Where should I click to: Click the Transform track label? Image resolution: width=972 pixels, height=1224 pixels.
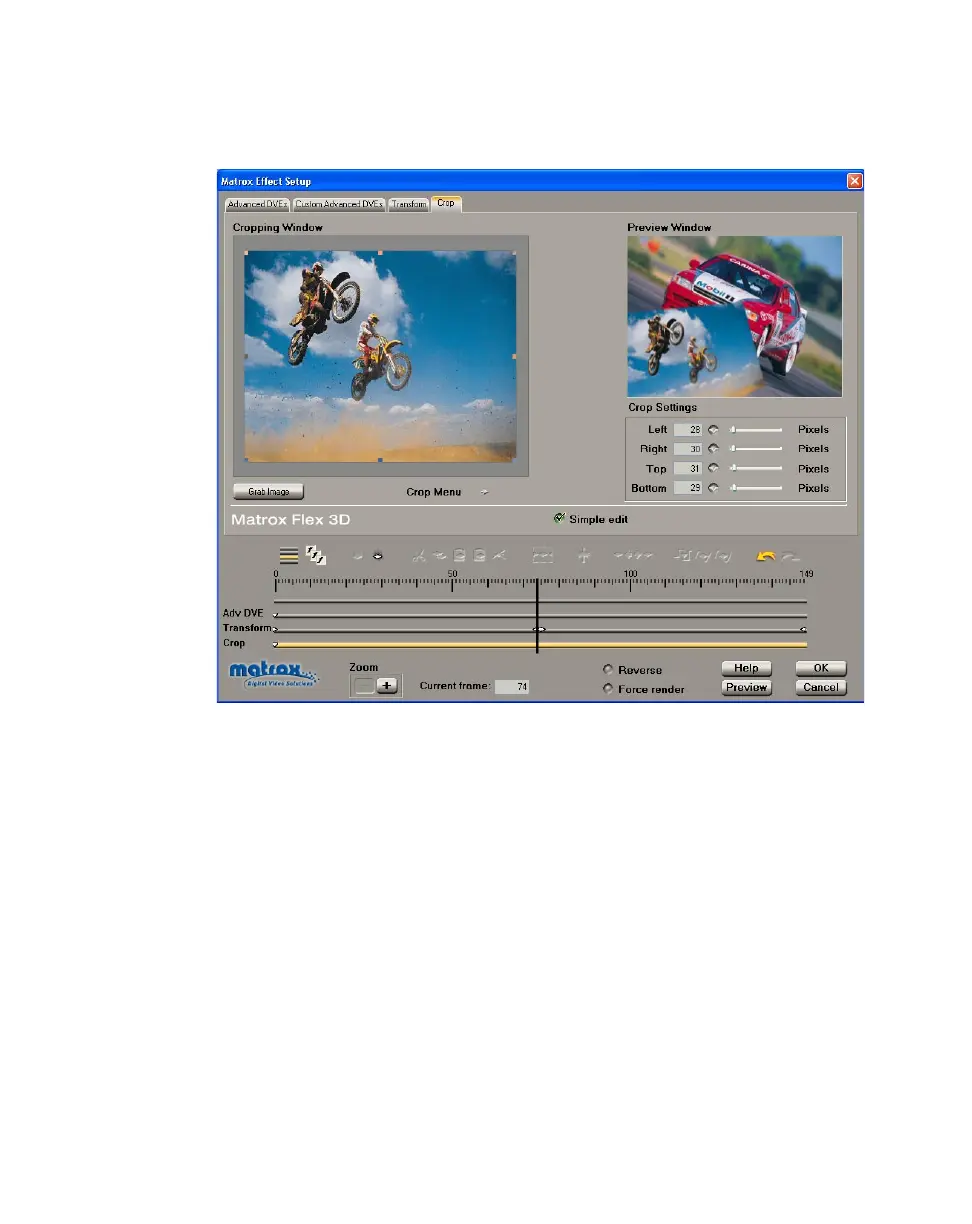click(247, 628)
